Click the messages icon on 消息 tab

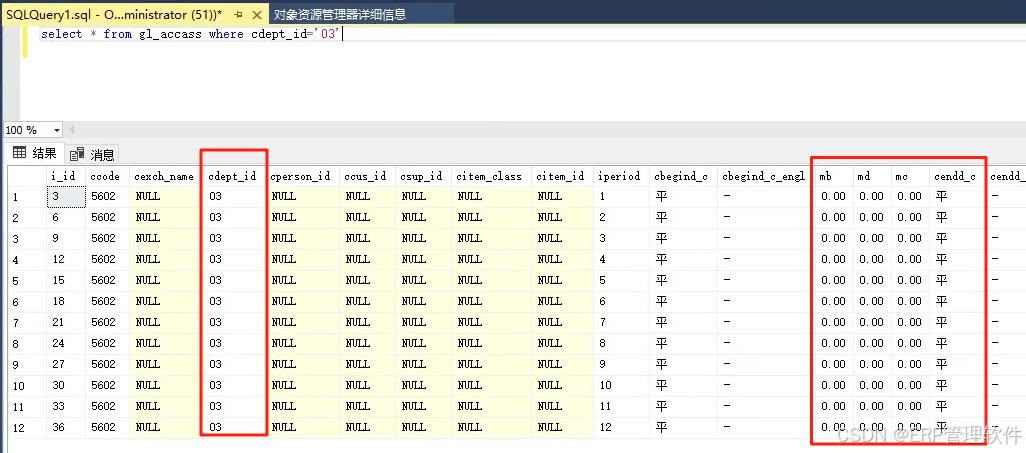(77, 154)
